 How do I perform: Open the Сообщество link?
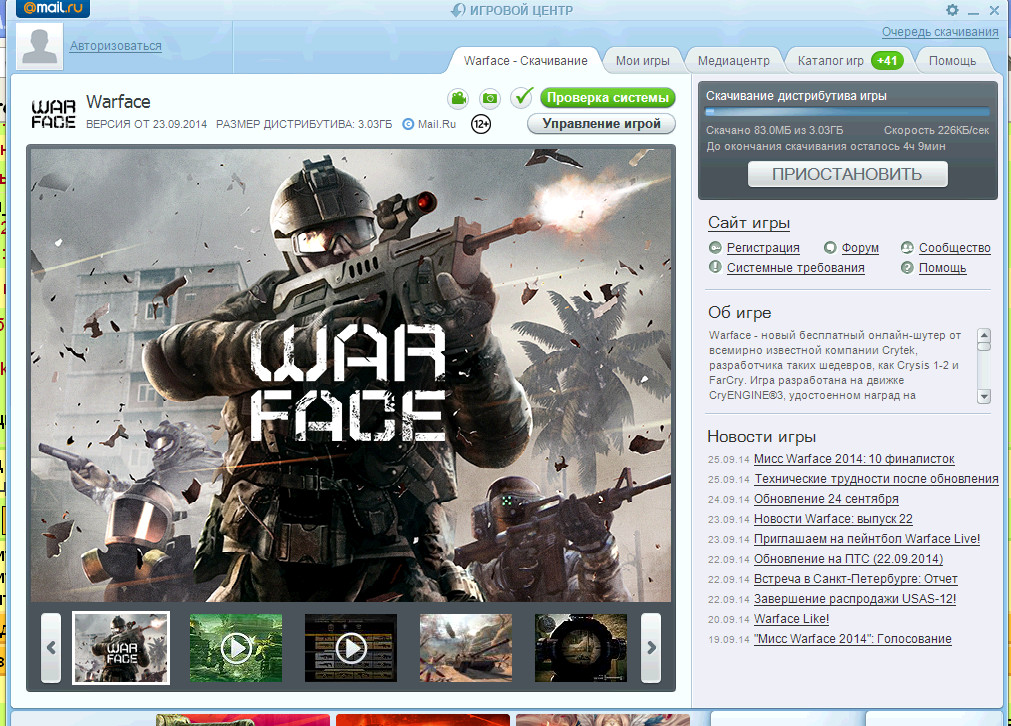pyautogui.click(x=954, y=248)
